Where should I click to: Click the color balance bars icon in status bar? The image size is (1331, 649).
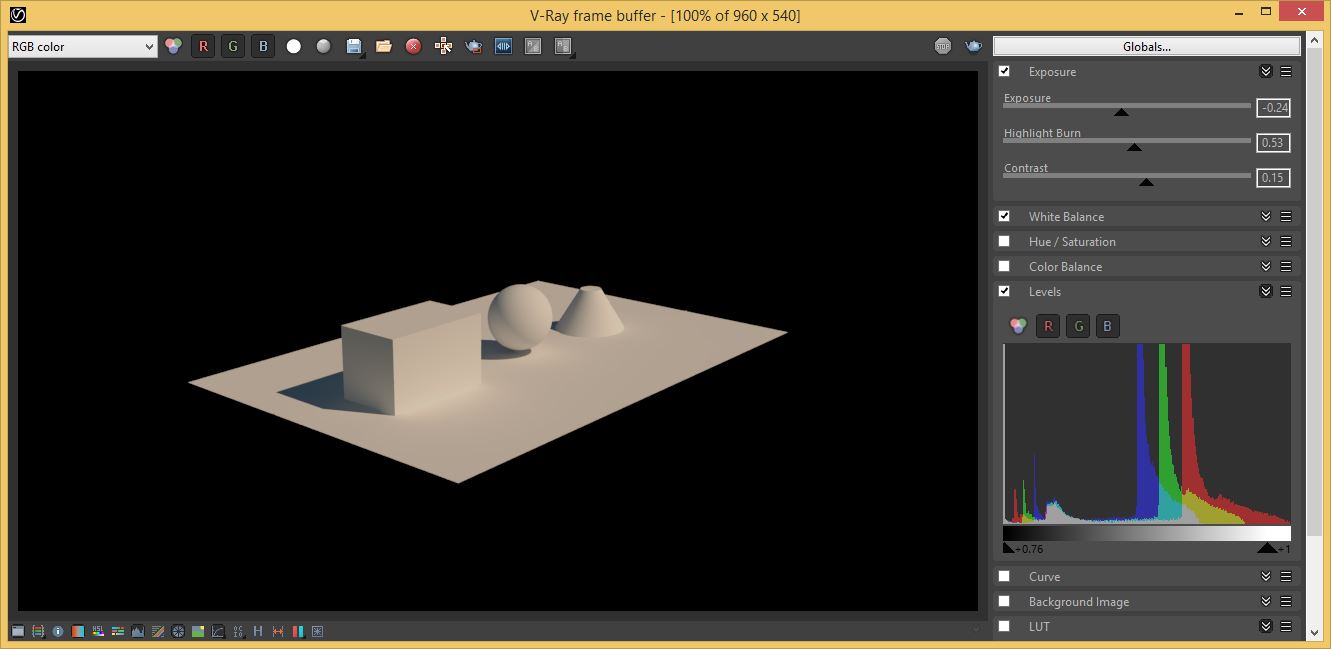click(118, 631)
